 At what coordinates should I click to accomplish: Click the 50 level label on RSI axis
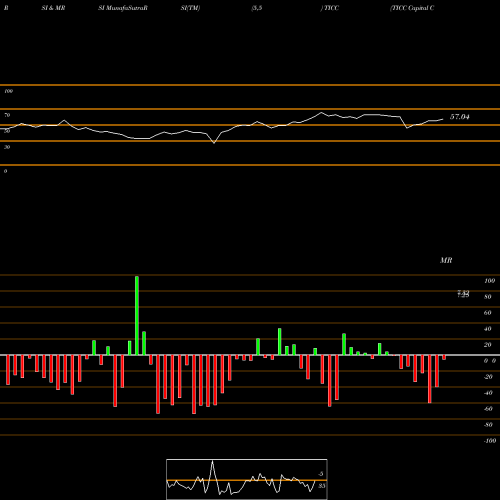[x=7, y=131]
